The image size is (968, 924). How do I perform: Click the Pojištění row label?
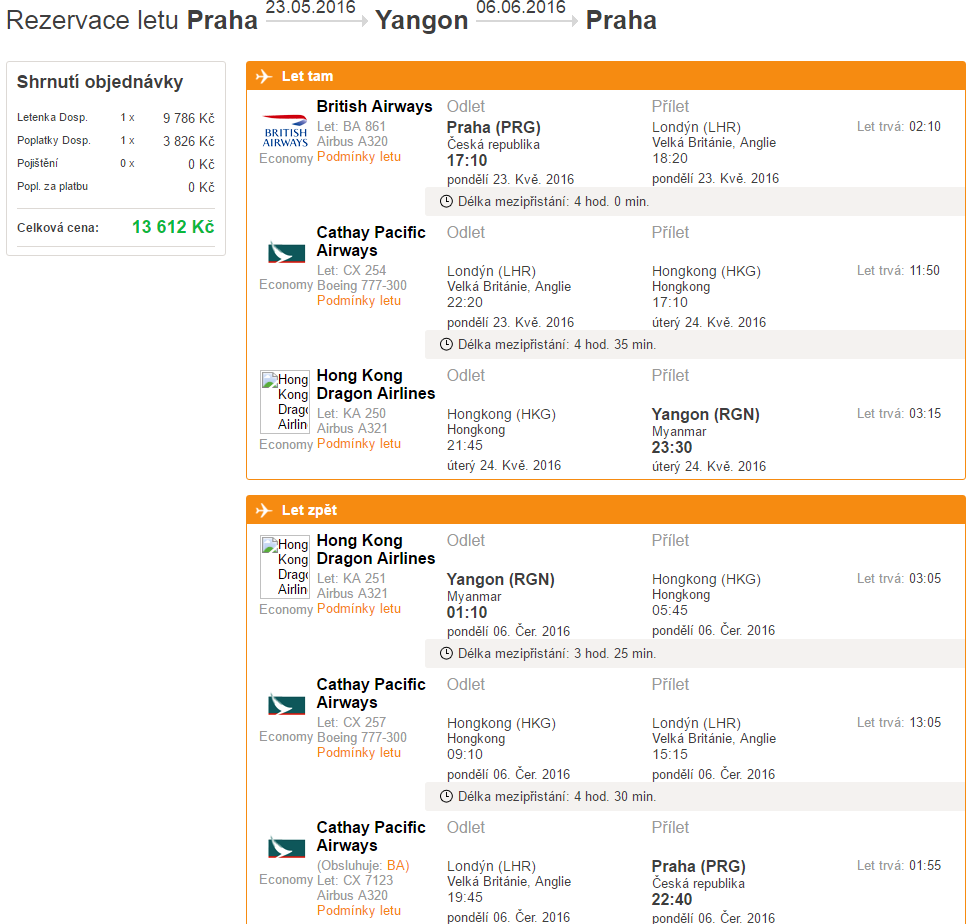[38, 164]
